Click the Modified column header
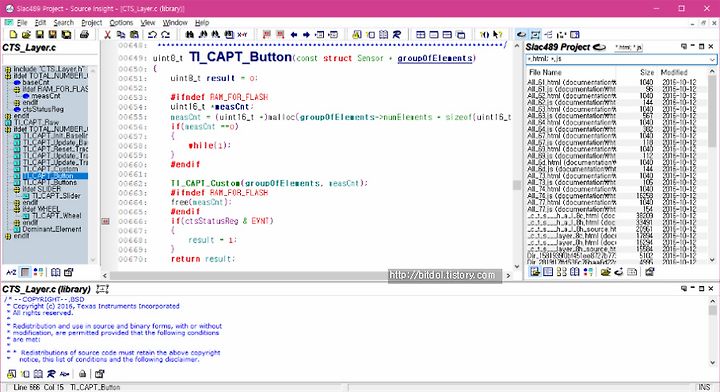Viewport: 720px width, 392px height. point(674,73)
